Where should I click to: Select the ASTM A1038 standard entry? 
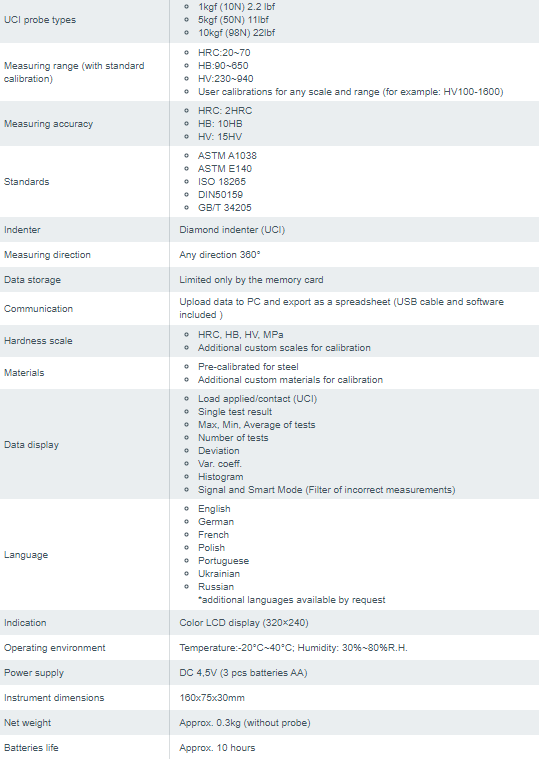tap(227, 156)
